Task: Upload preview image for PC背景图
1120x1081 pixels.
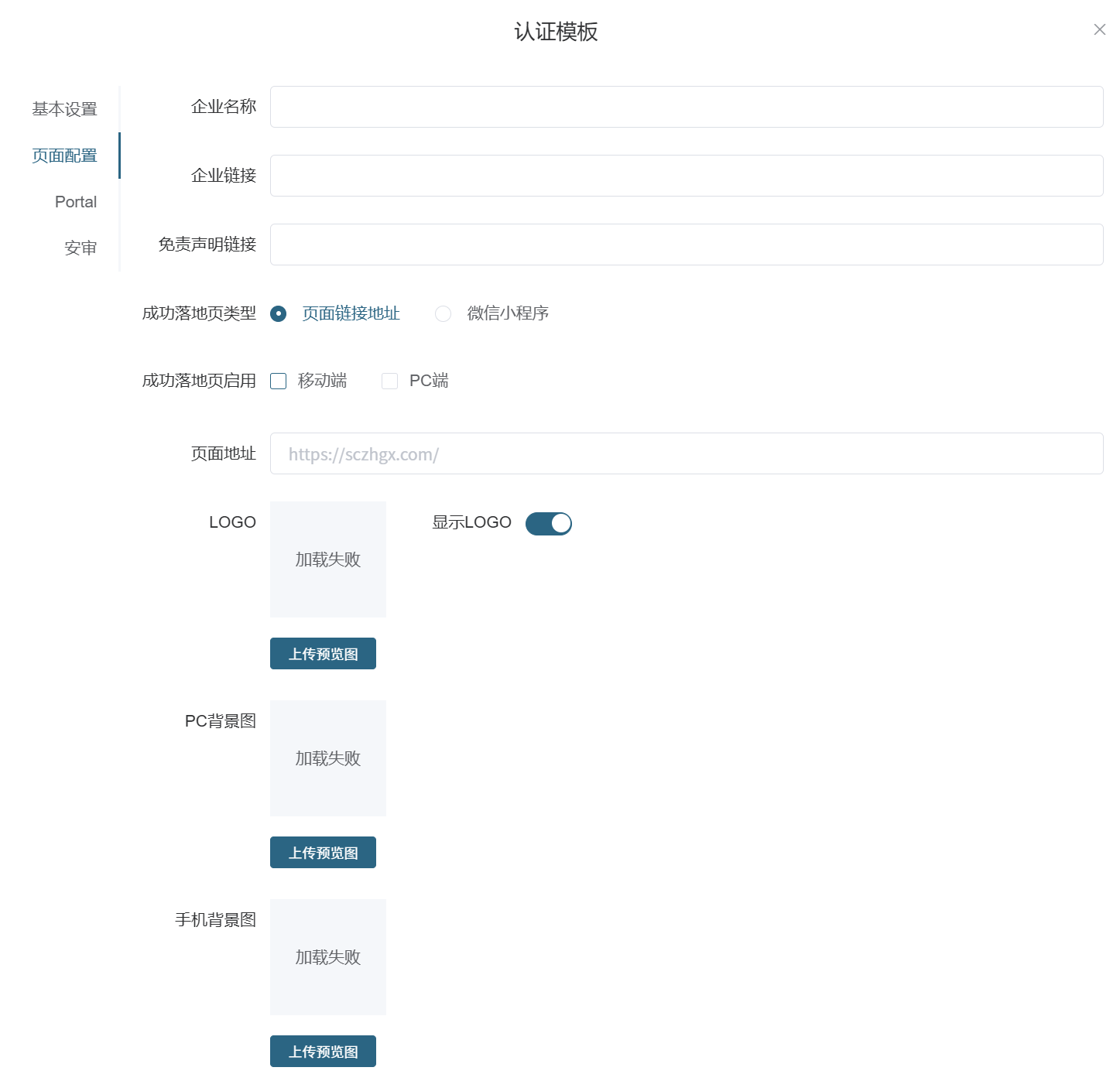Action: pyautogui.click(x=323, y=853)
